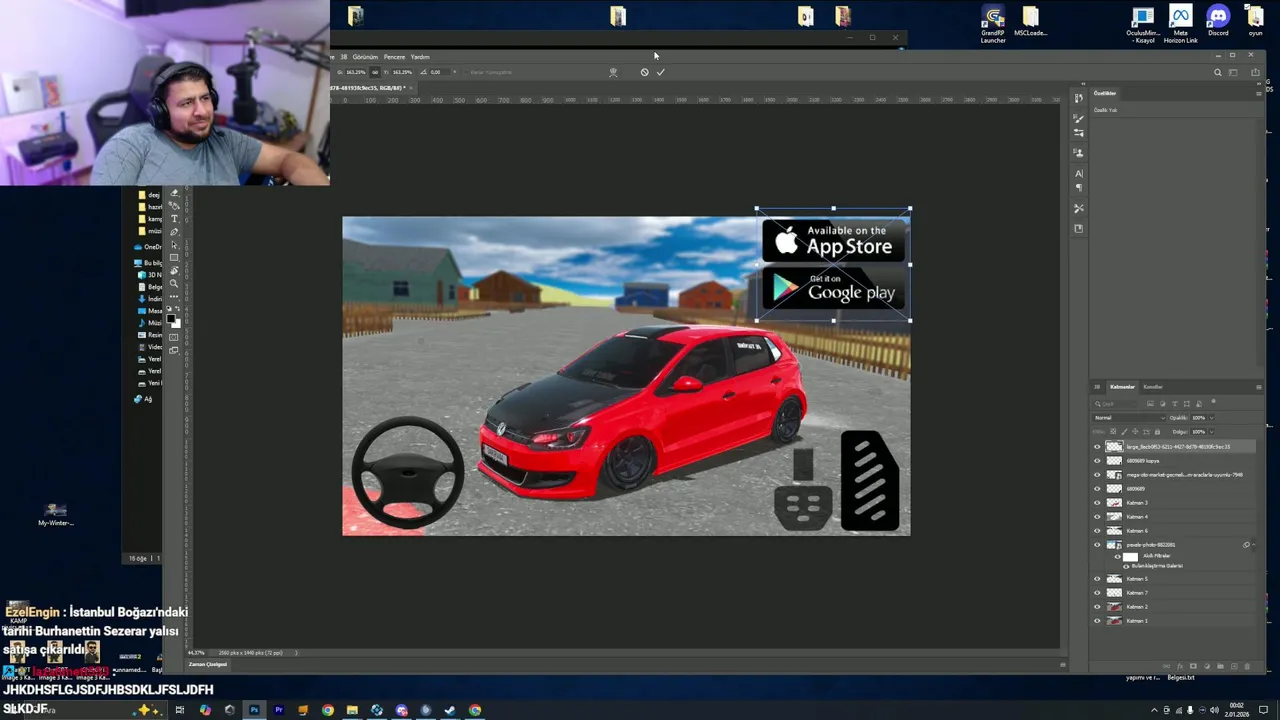The height and width of the screenshot is (720, 1280).
Task: Click the default colors icon
Action: point(169,308)
